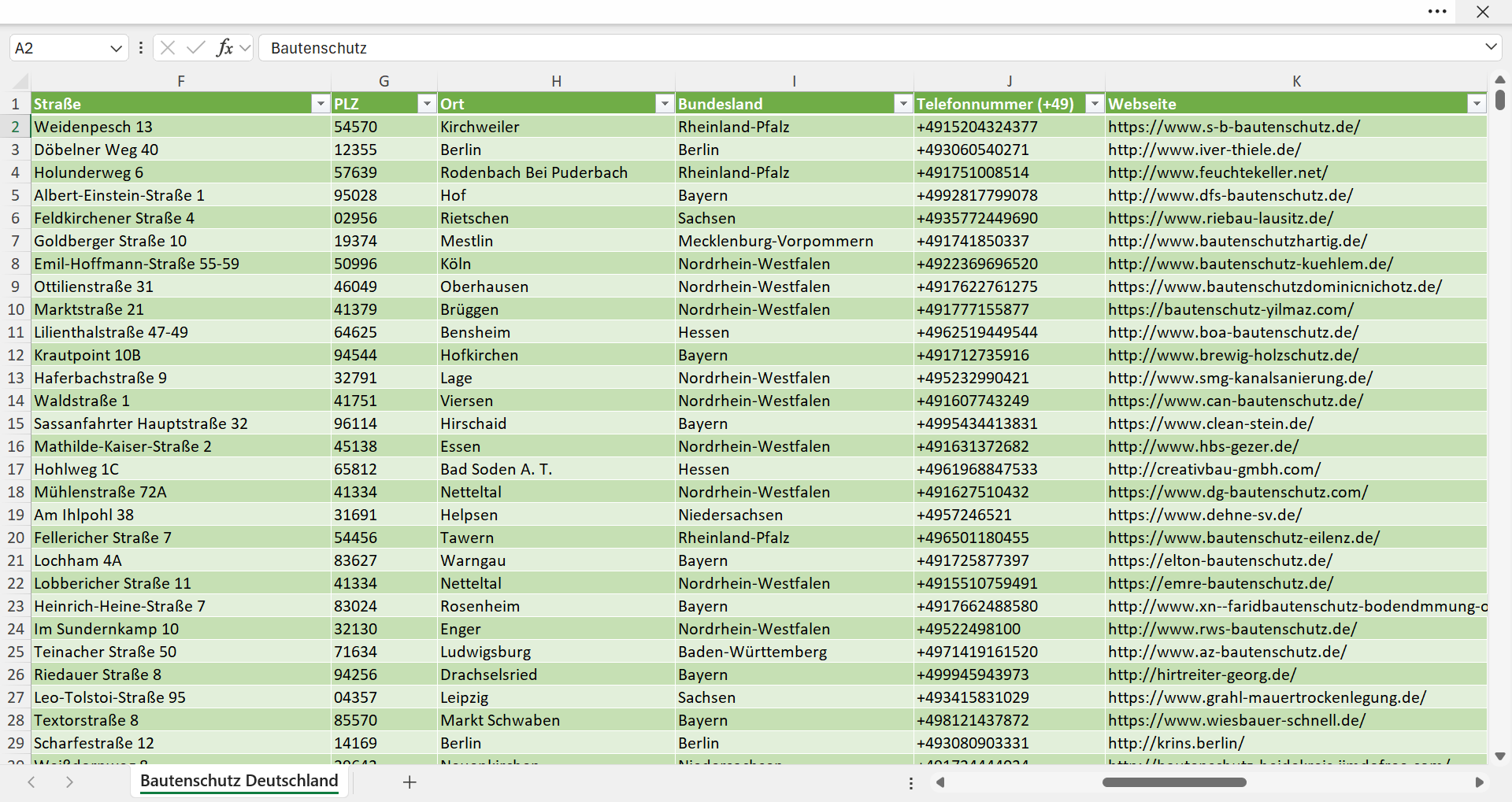Select the cell Rodenbach Bei Puderbach
This screenshot has height=802, width=1512.
coord(556,172)
